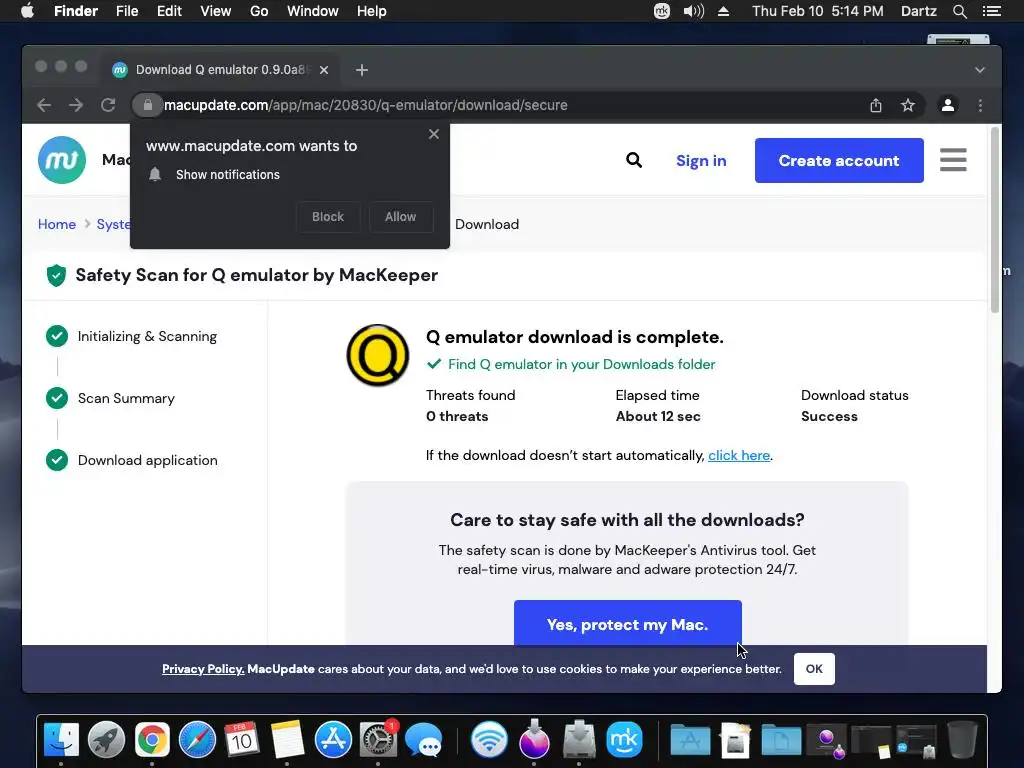Click the site lock icon in address bar

[x=148, y=105]
